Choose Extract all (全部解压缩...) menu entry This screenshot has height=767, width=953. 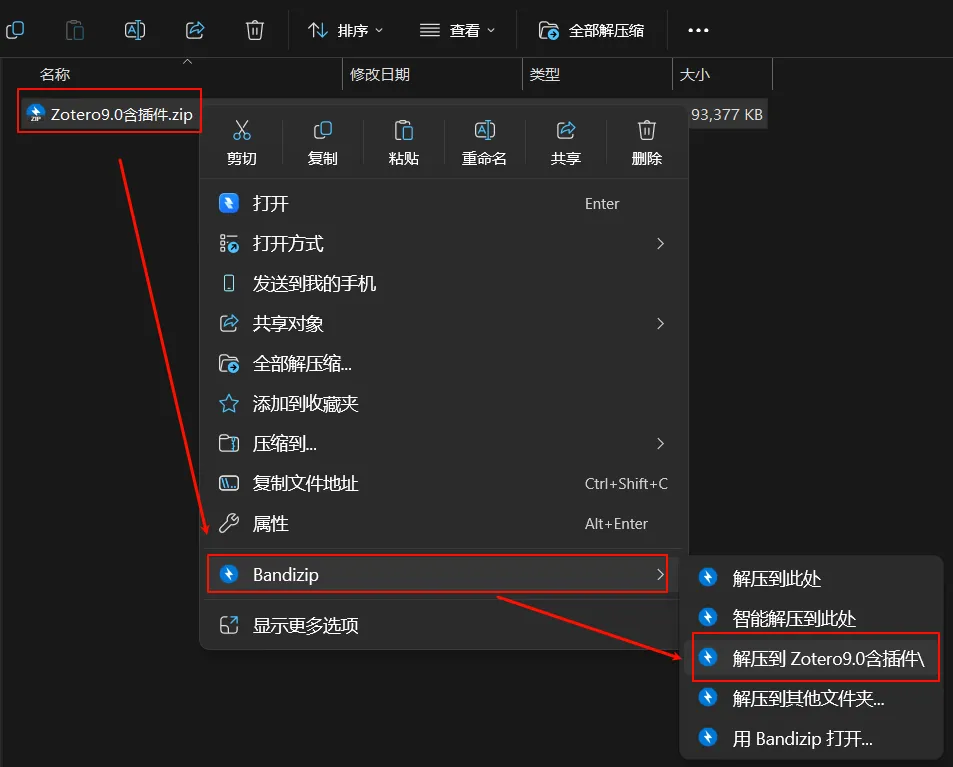coord(444,363)
